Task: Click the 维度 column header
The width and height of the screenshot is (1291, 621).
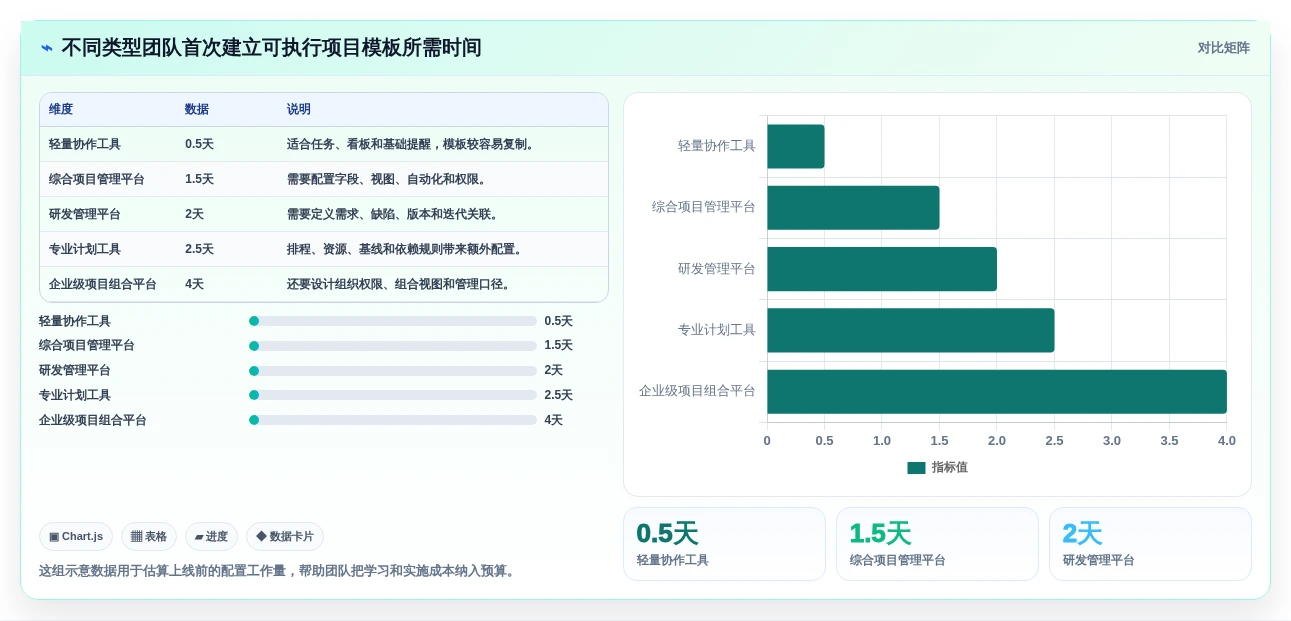Action: point(61,110)
